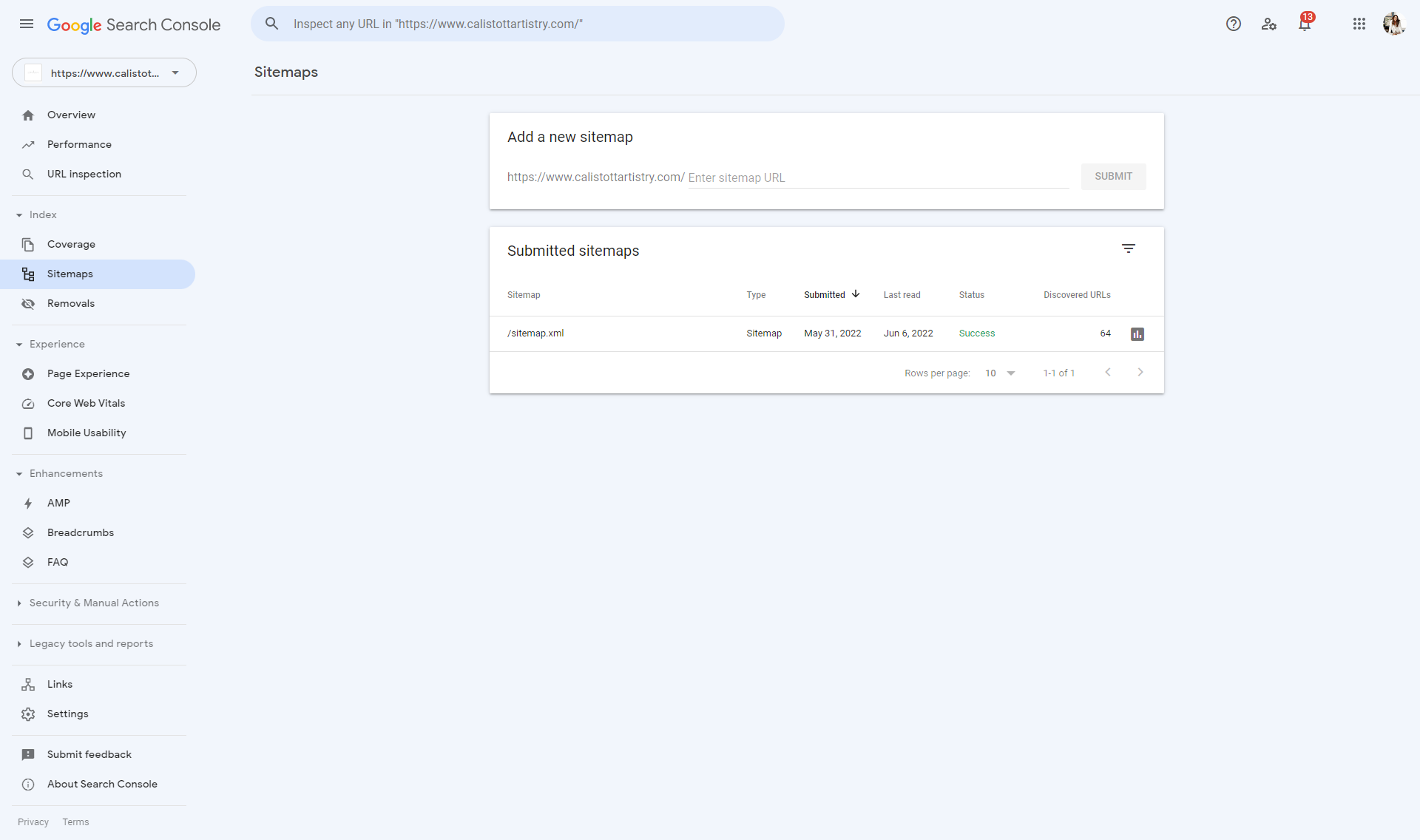
Task: Click the account profile avatar
Action: (x=1394, y=24)
